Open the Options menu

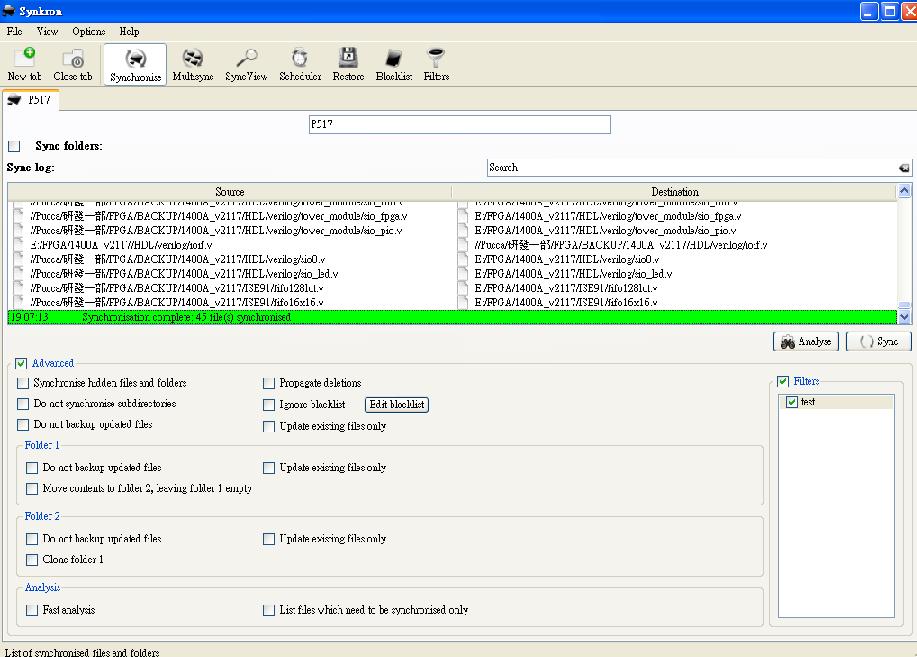pos(89,32)
